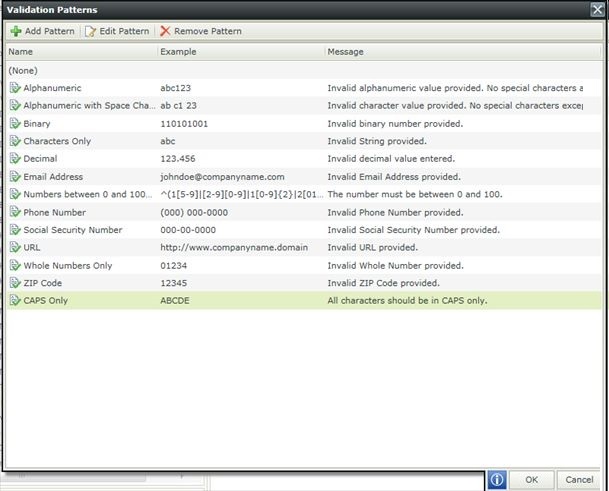Click the Phone Number pattern icon

(15, 212)
